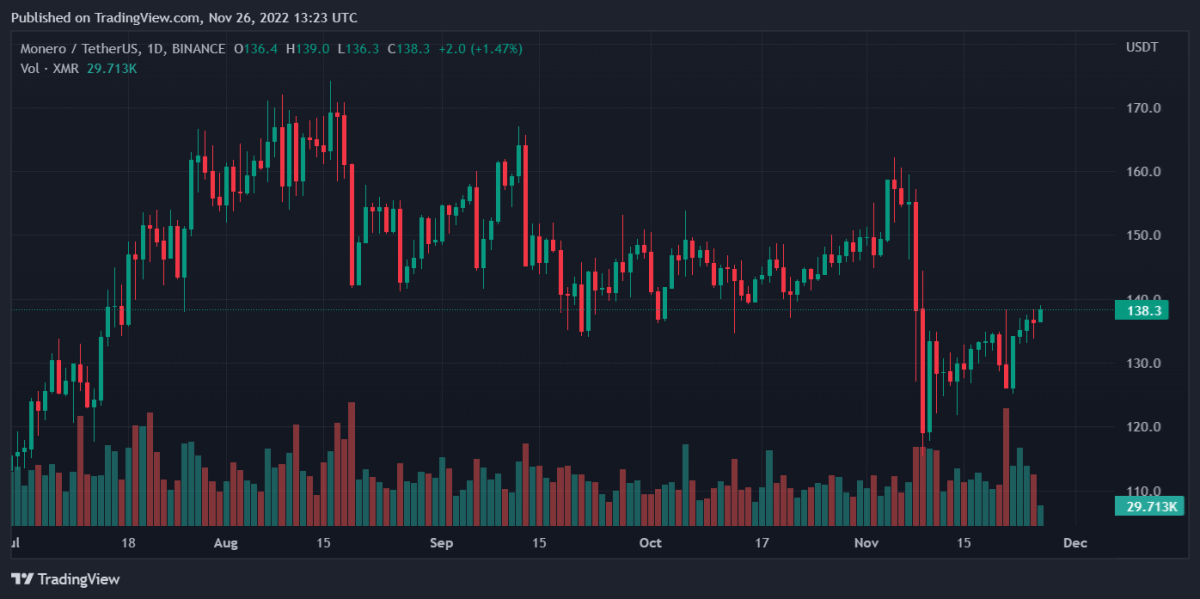
Task: Click the 110.0 price axis label
Action: tap(1143, 491)
